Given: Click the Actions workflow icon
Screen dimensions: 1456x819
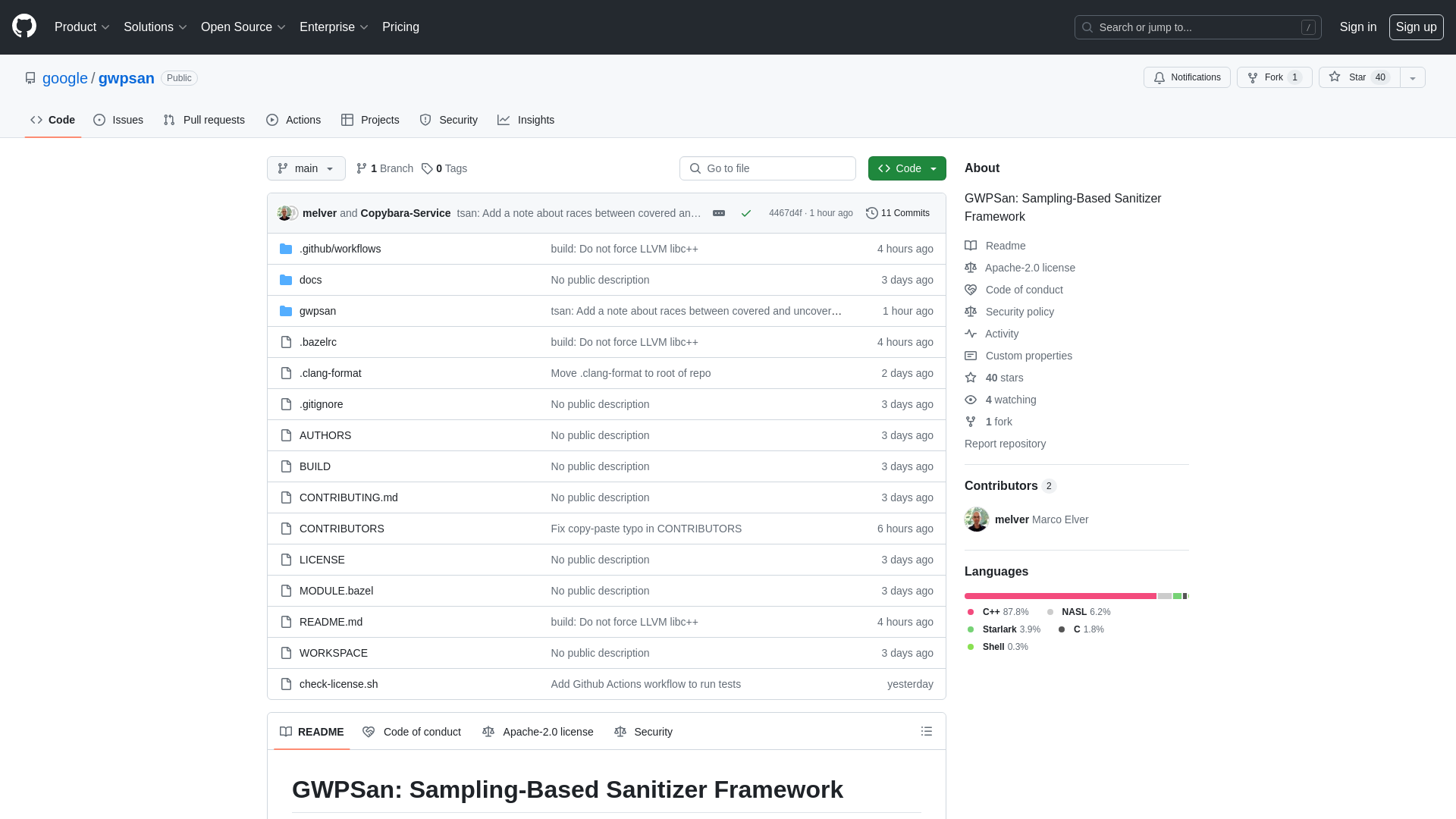Looking at the screenshot, I should 272,120.
